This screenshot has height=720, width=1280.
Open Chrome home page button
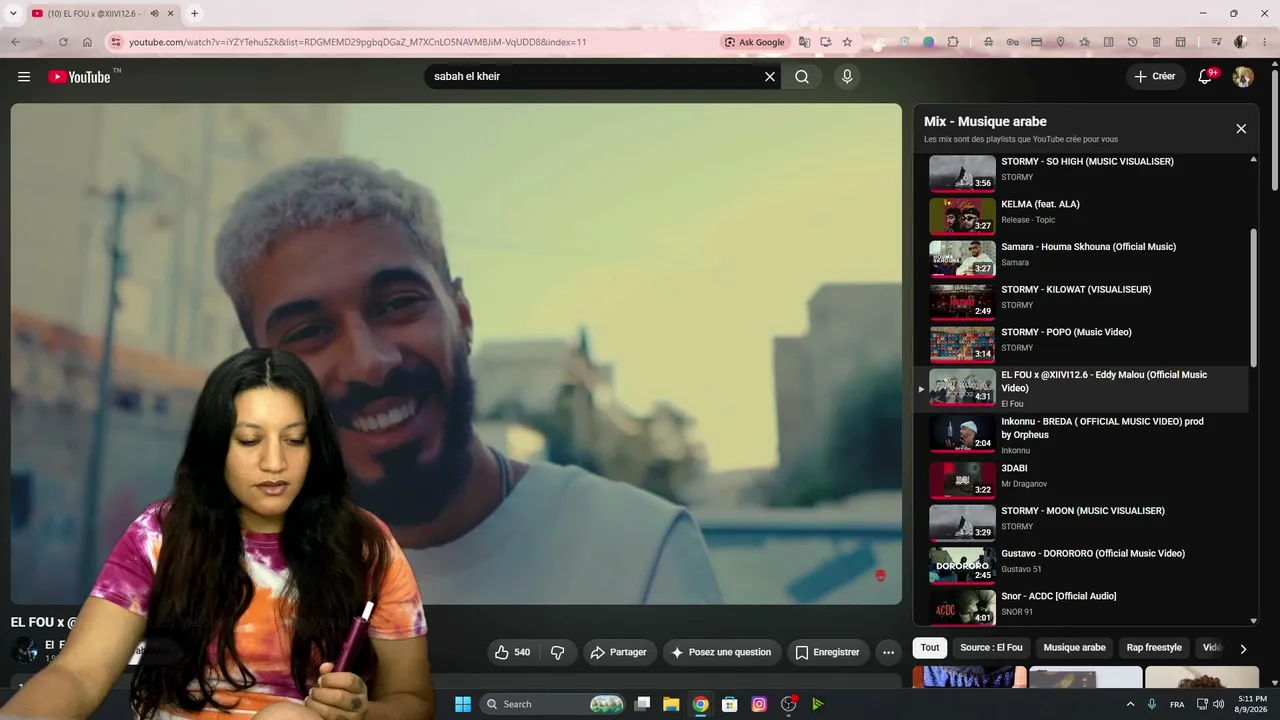87,42
